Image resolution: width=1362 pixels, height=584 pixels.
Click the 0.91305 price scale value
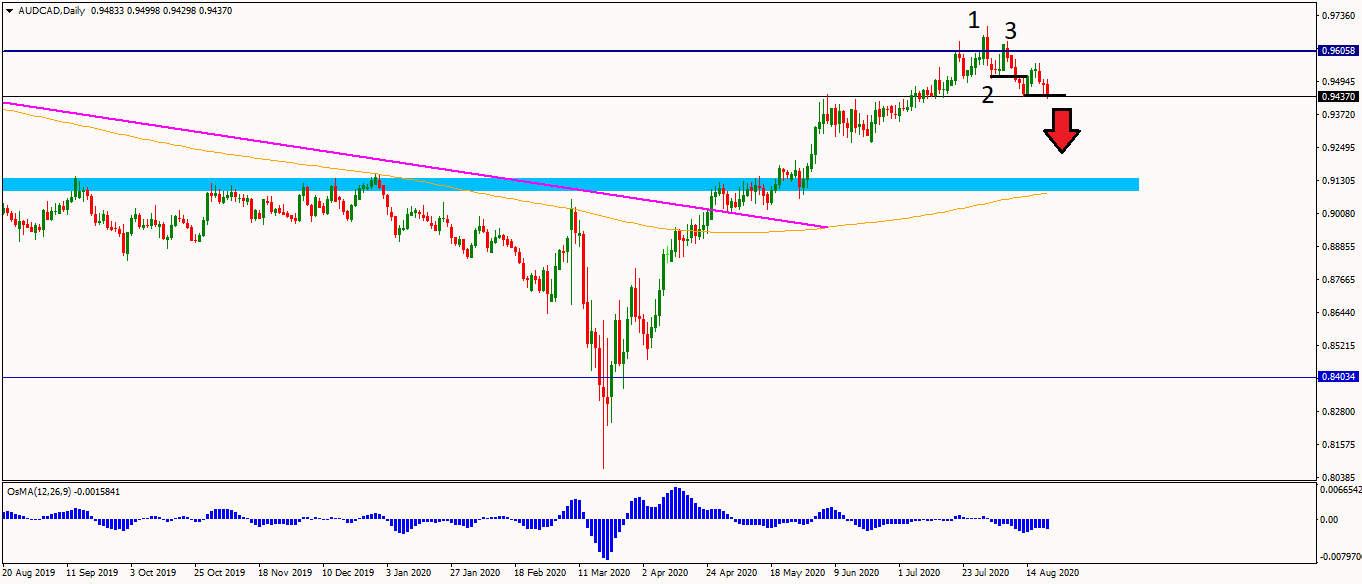point(1339,181)
